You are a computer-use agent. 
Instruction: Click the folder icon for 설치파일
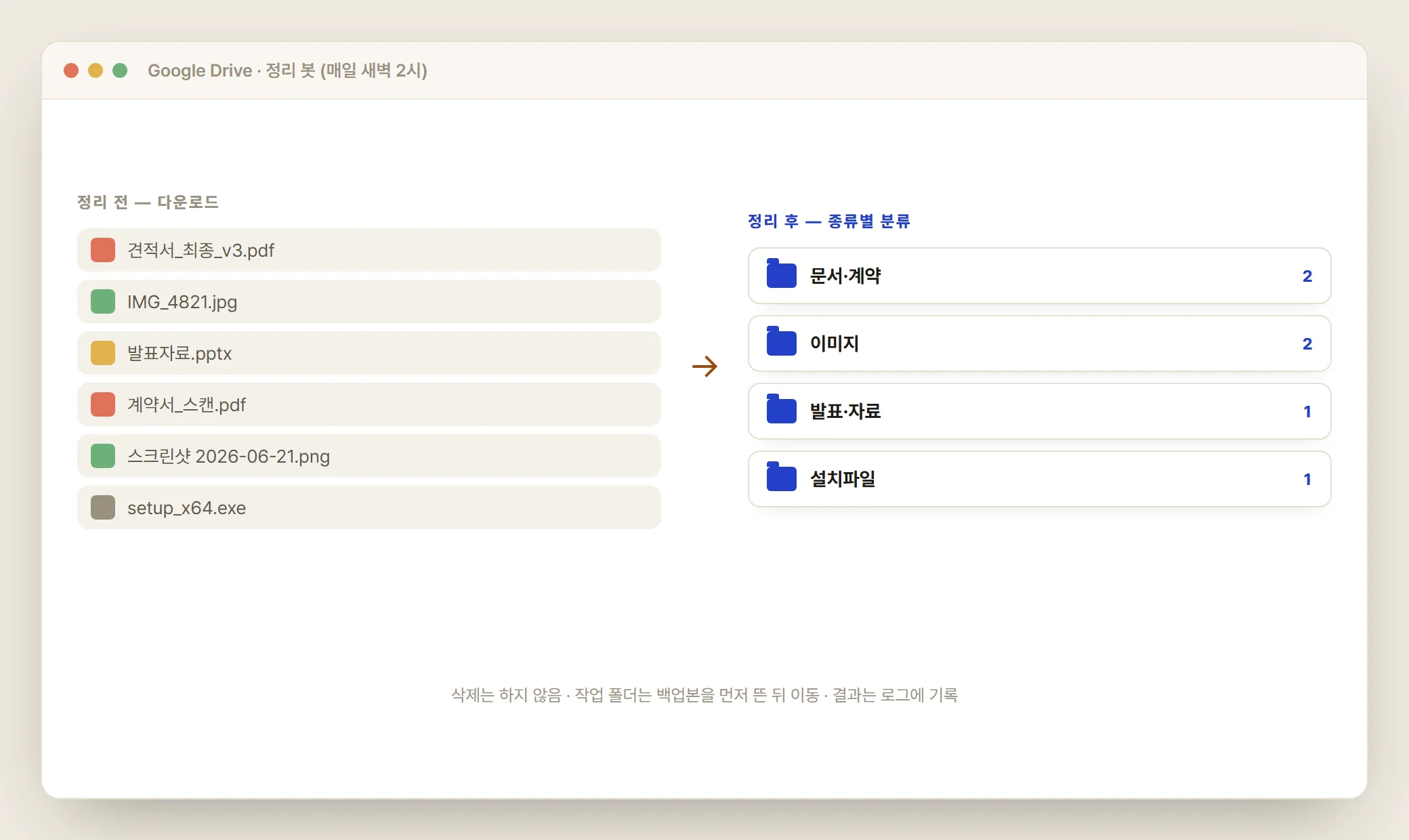pos(781,477)
